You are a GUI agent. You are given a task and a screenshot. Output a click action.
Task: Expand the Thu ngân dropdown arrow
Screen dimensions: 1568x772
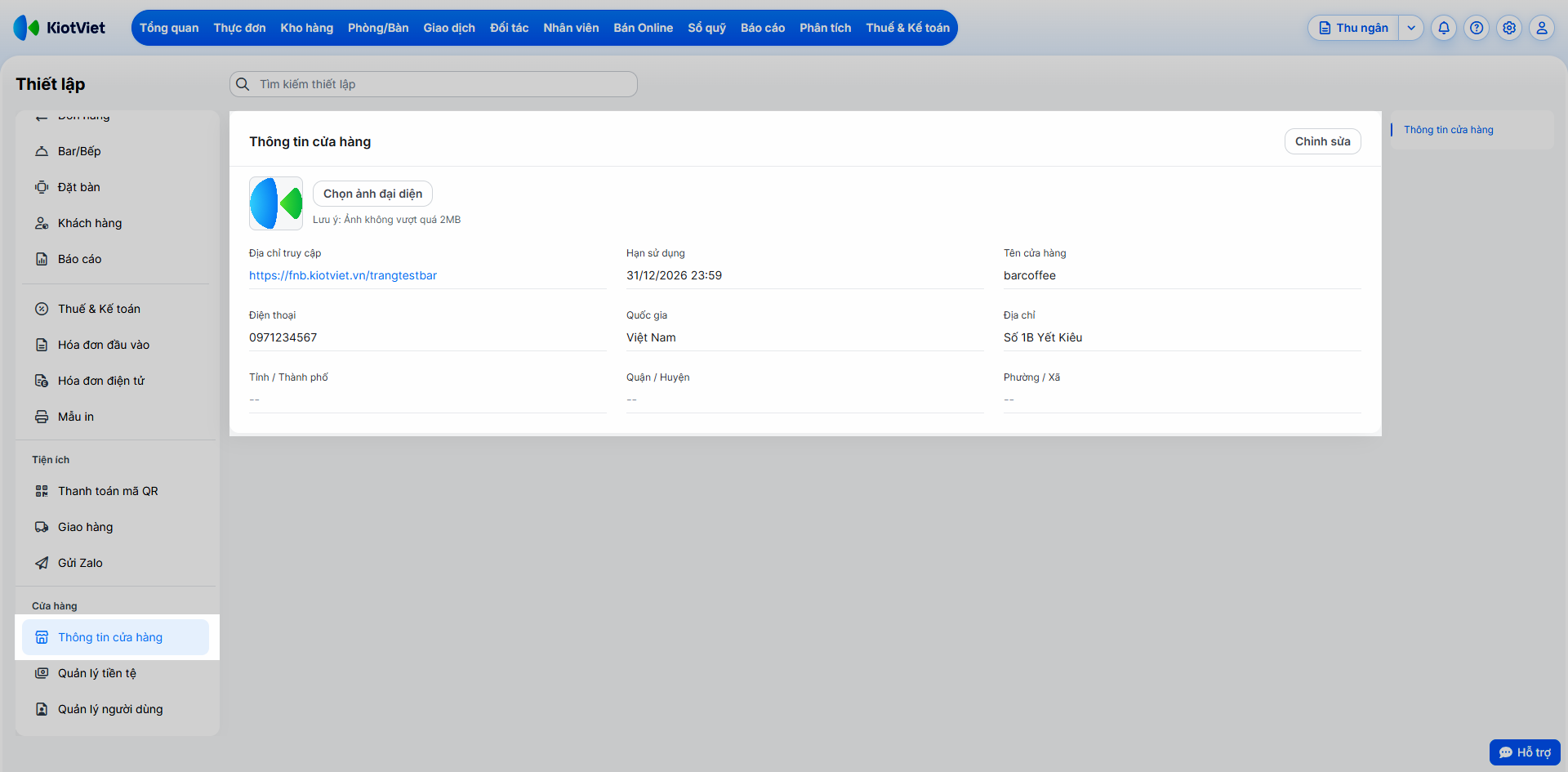pyautogui.click(x=1411, y=28)
